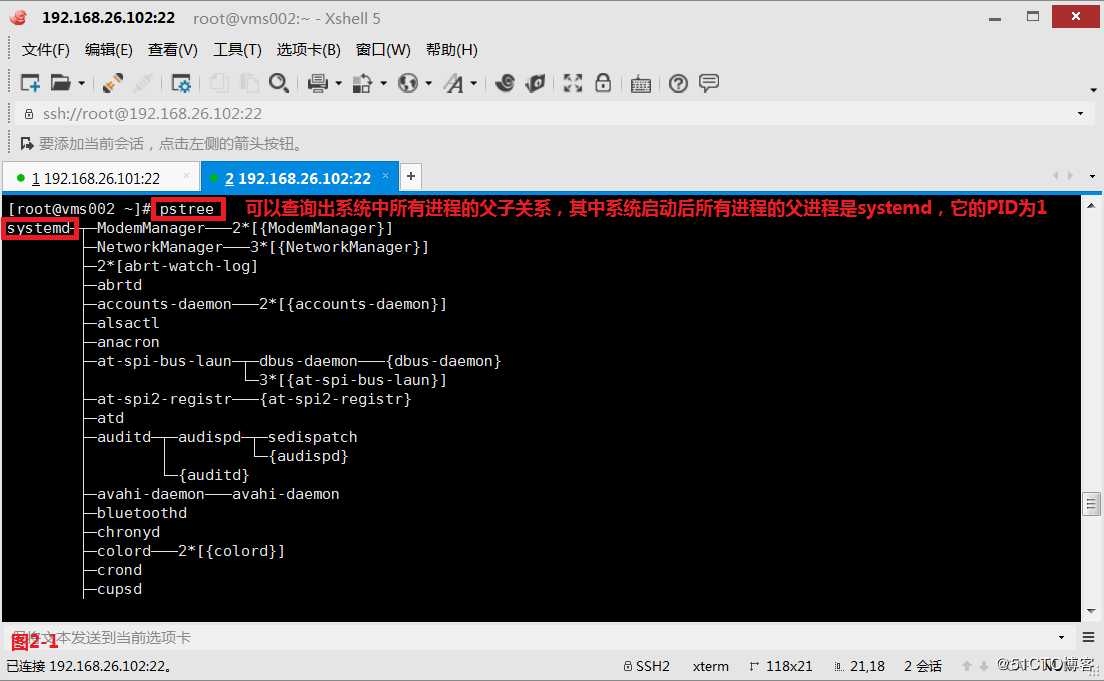Viewport: 1104px width, 681px height.
Task: Click the terminal scrollbar thumb
Action: point(1091,504)
